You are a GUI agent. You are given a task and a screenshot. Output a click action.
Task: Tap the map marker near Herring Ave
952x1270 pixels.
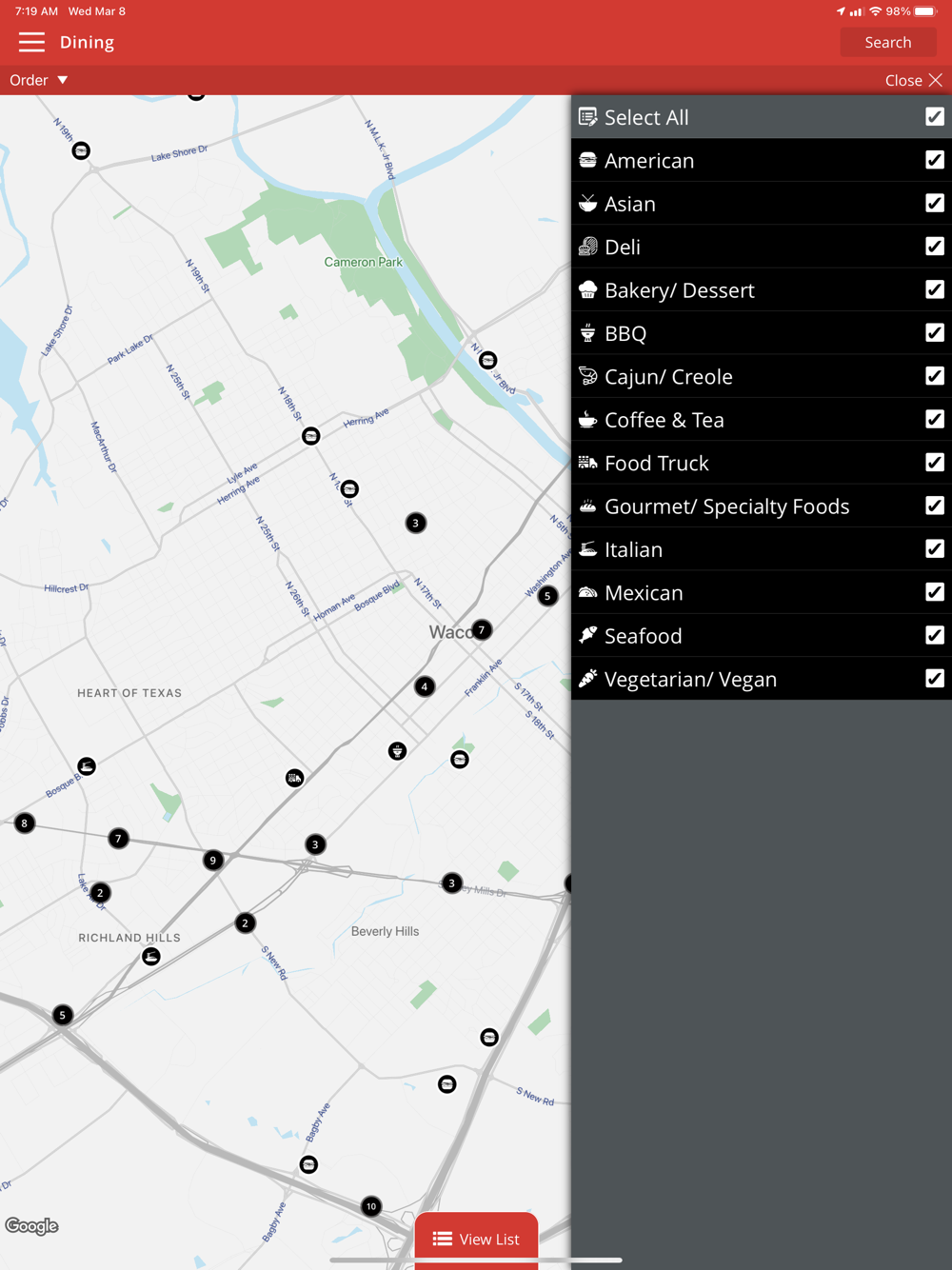(310, 436)
